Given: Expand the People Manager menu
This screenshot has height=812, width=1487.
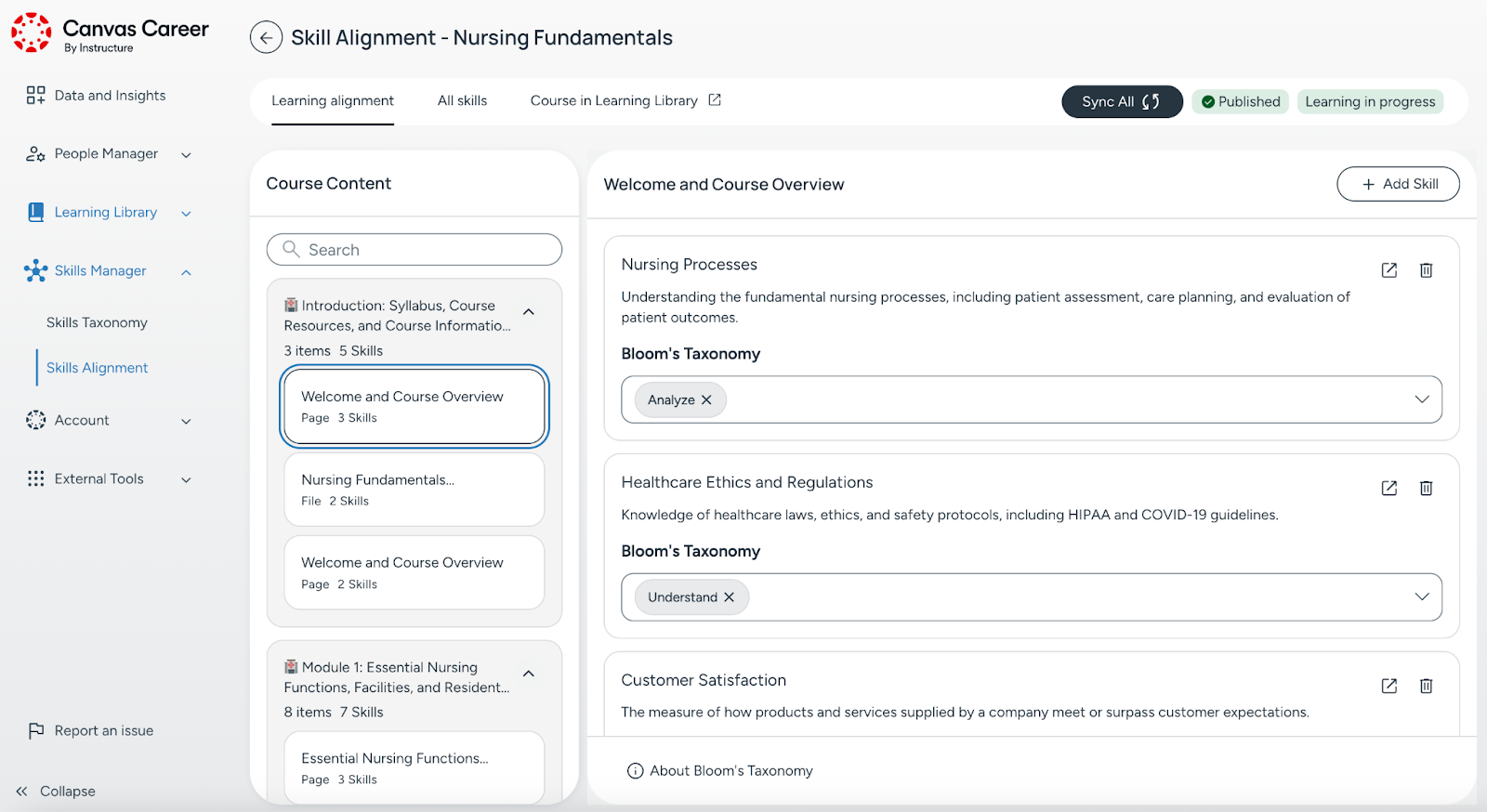Looking at the screenshot, I should (186, 154).
